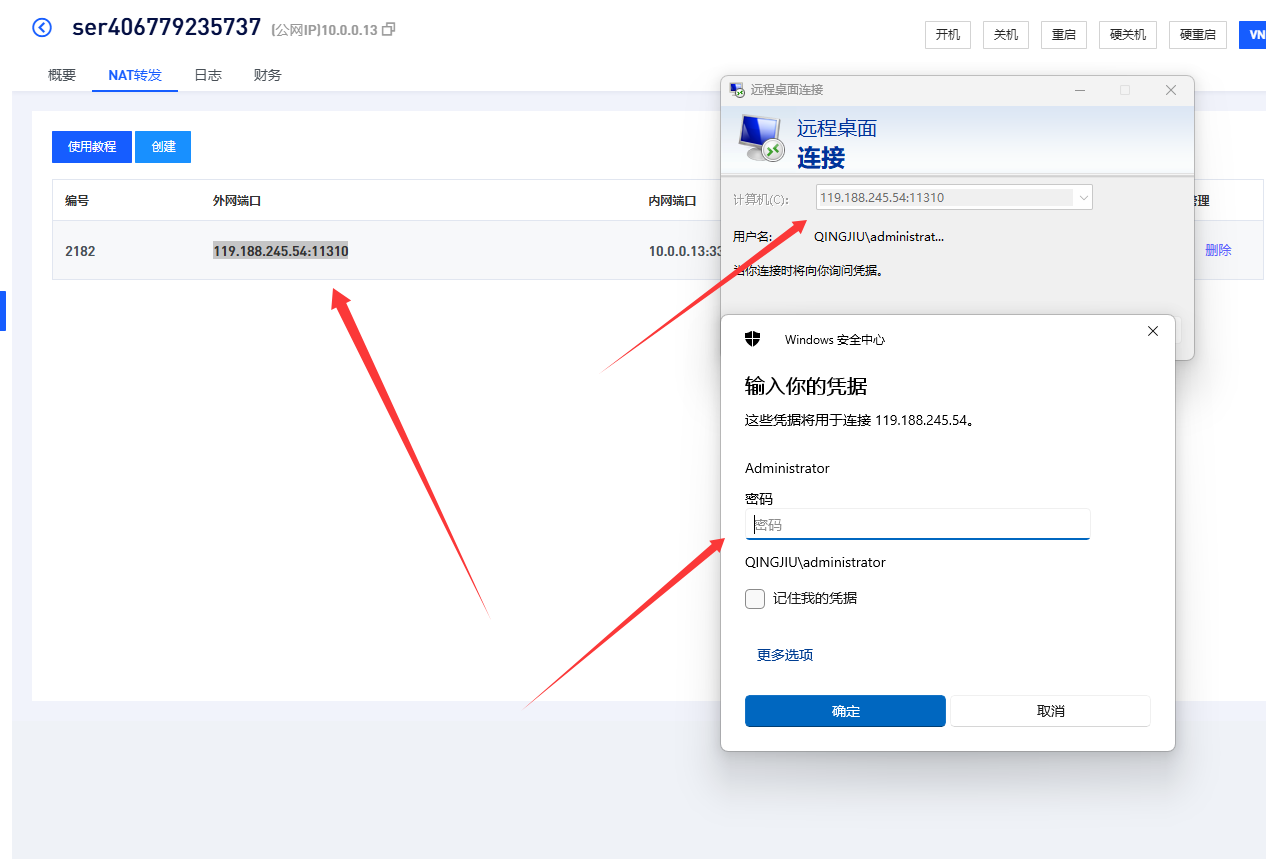Open the 日志 tab
Viewport: 1266px width, 859px height.
click(208, 75)
